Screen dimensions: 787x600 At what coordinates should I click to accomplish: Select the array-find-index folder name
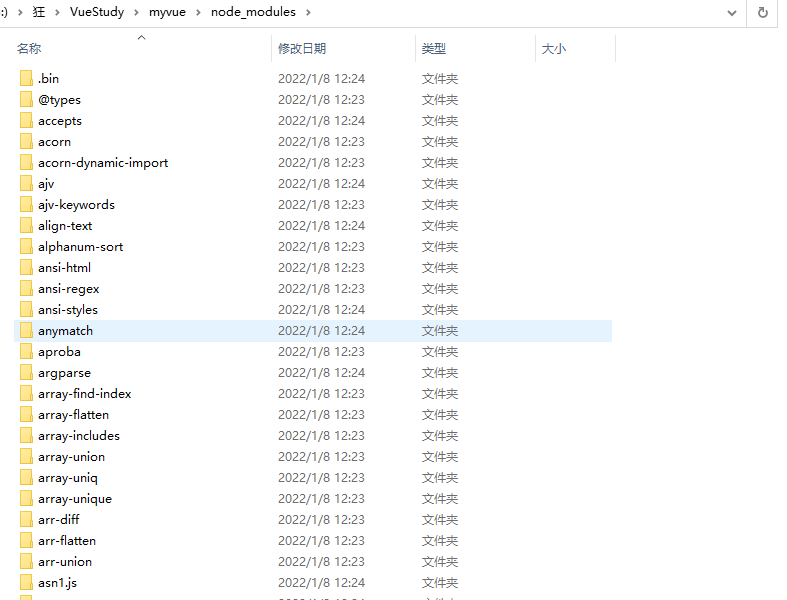[84, 394]
